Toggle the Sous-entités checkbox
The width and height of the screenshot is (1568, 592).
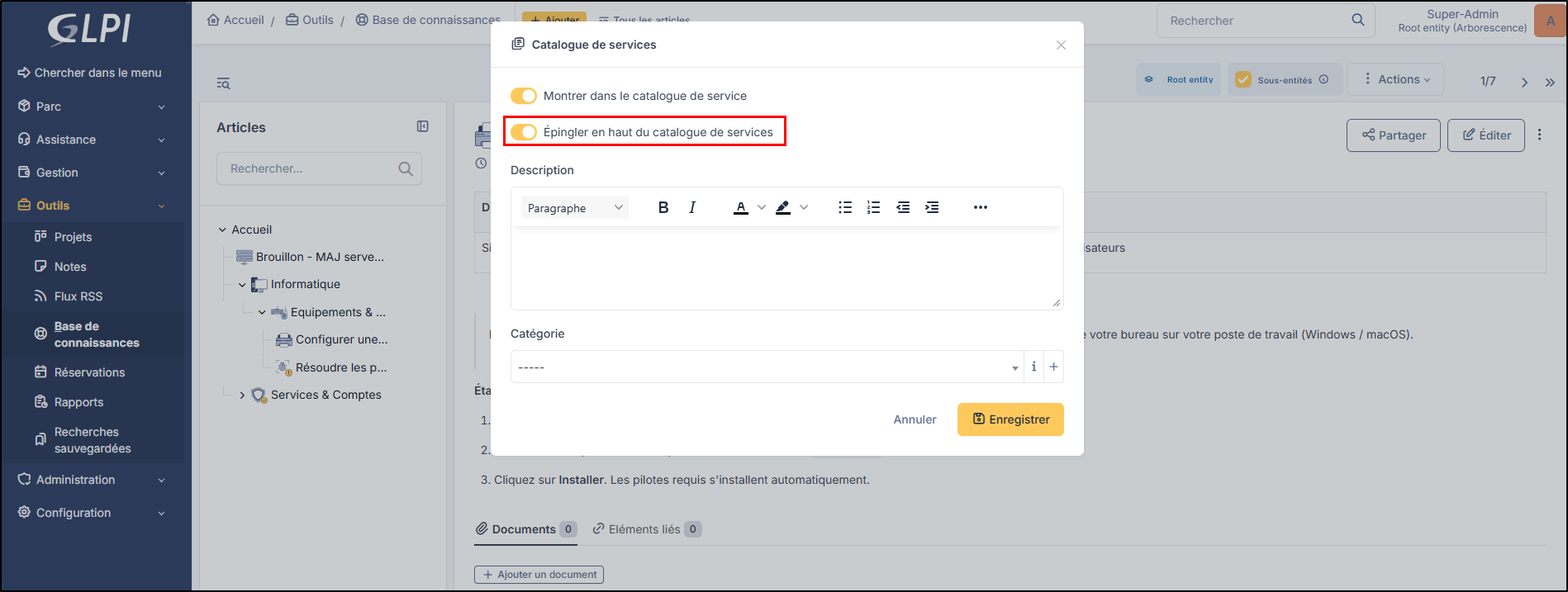click(1243, 79)
